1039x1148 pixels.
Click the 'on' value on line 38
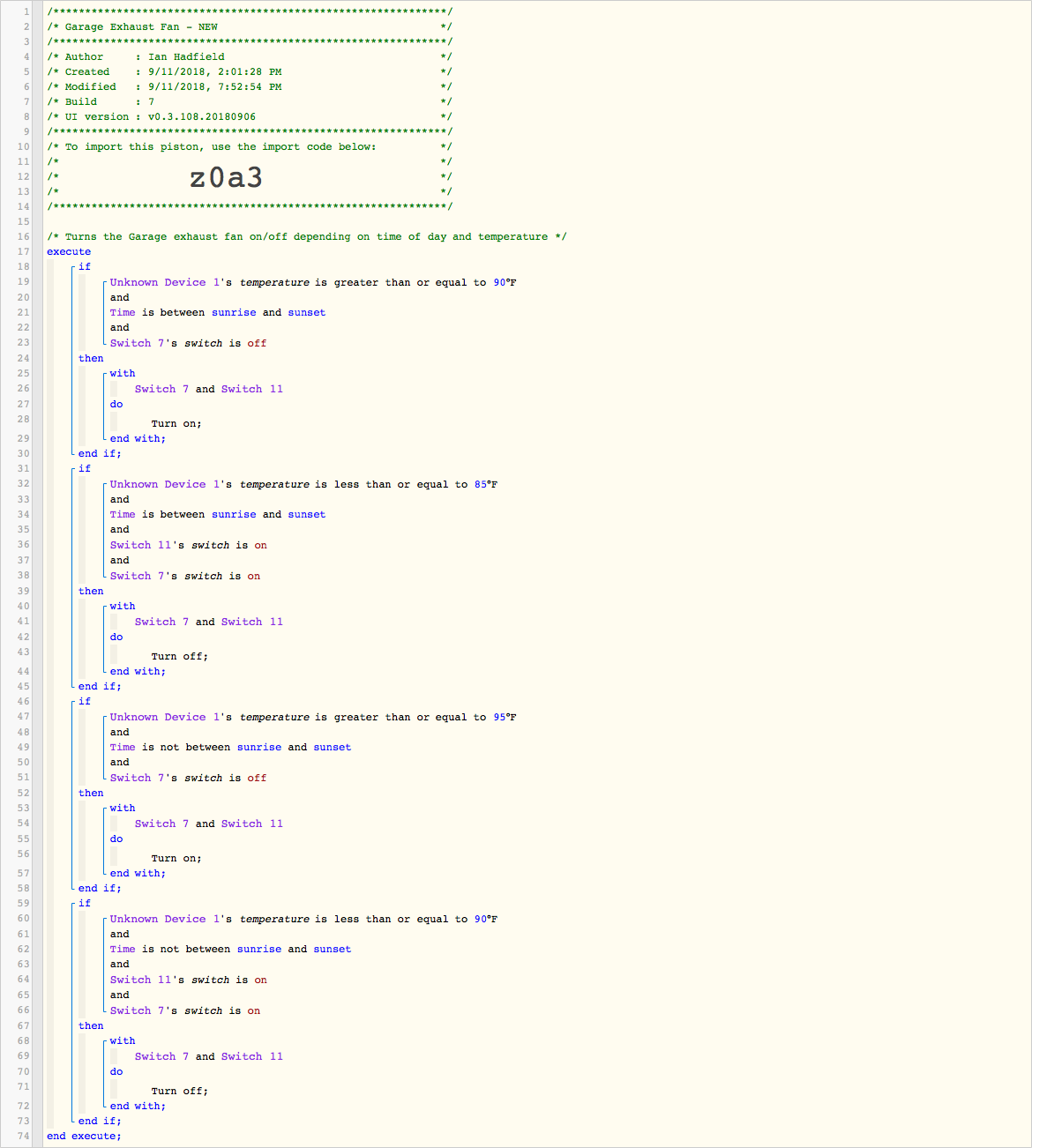click(x=254, y=576)
